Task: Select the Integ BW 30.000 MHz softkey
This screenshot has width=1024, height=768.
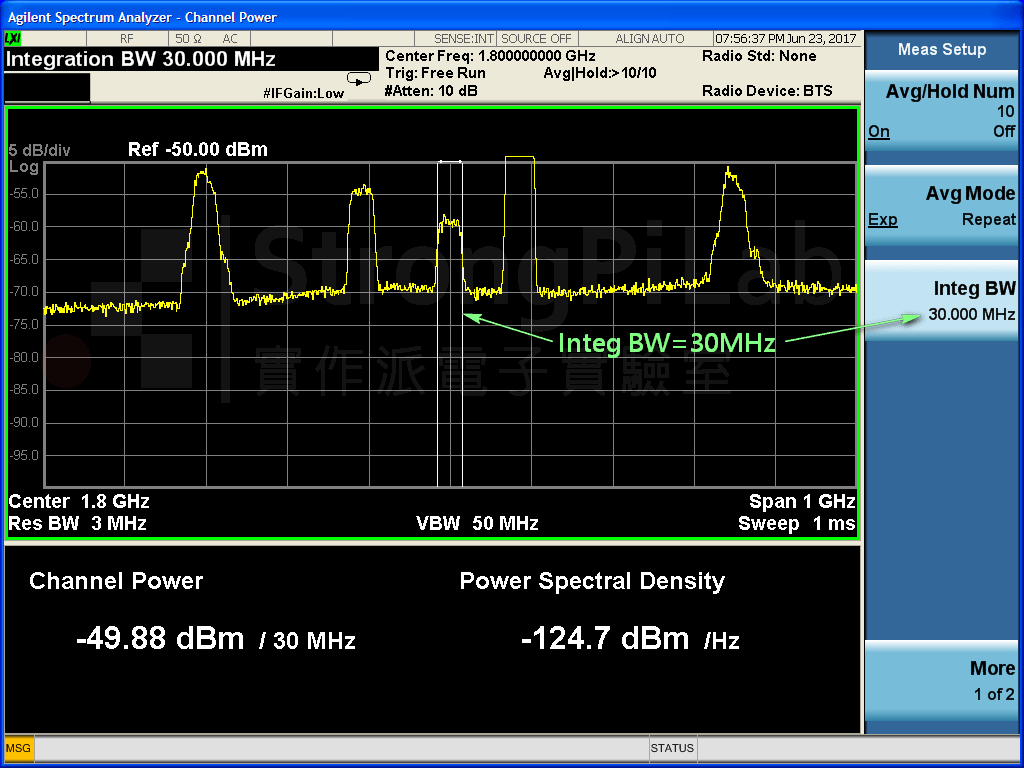Action: tap(941, 300)
